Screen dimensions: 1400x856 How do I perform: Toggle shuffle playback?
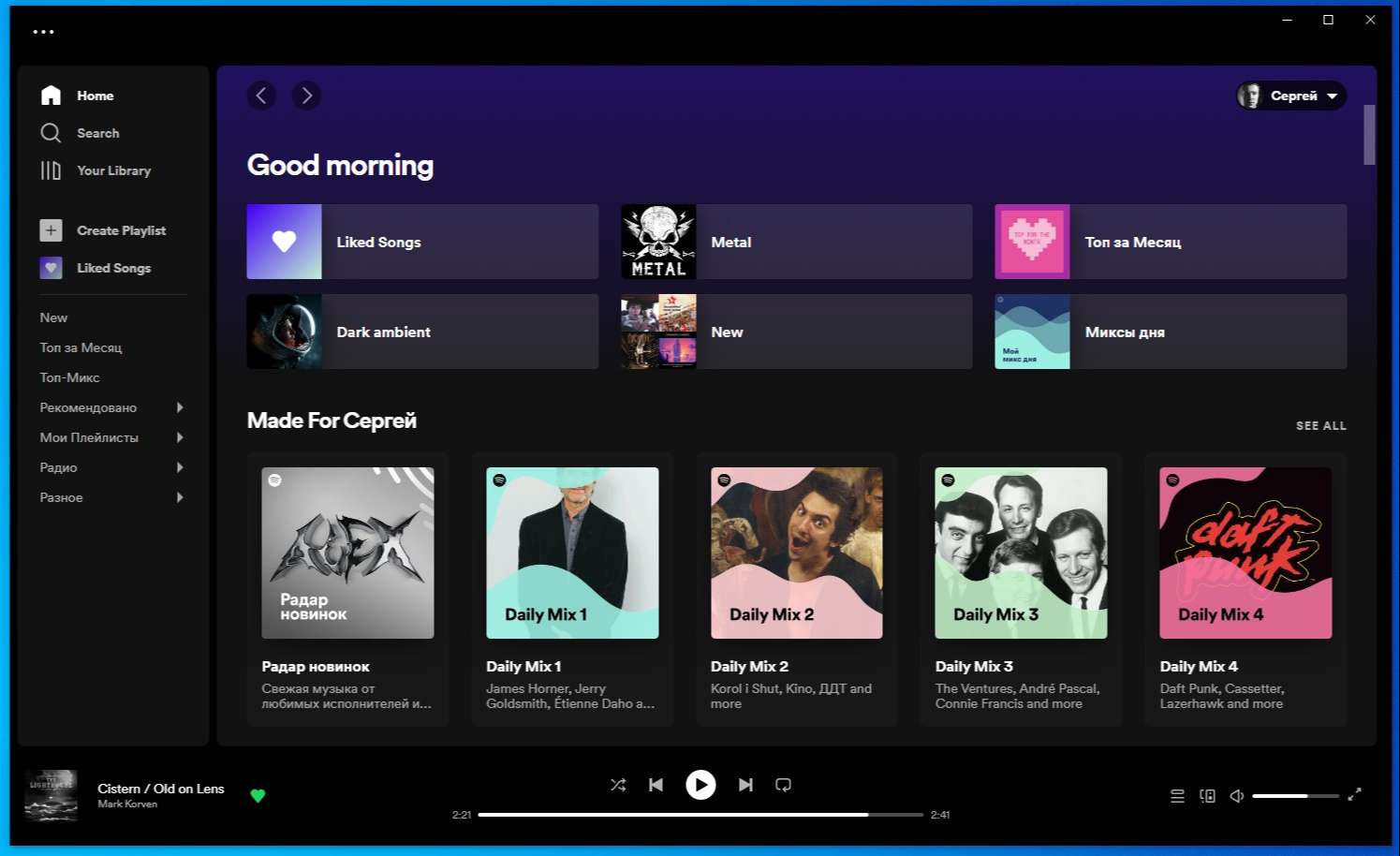[618, 785]
